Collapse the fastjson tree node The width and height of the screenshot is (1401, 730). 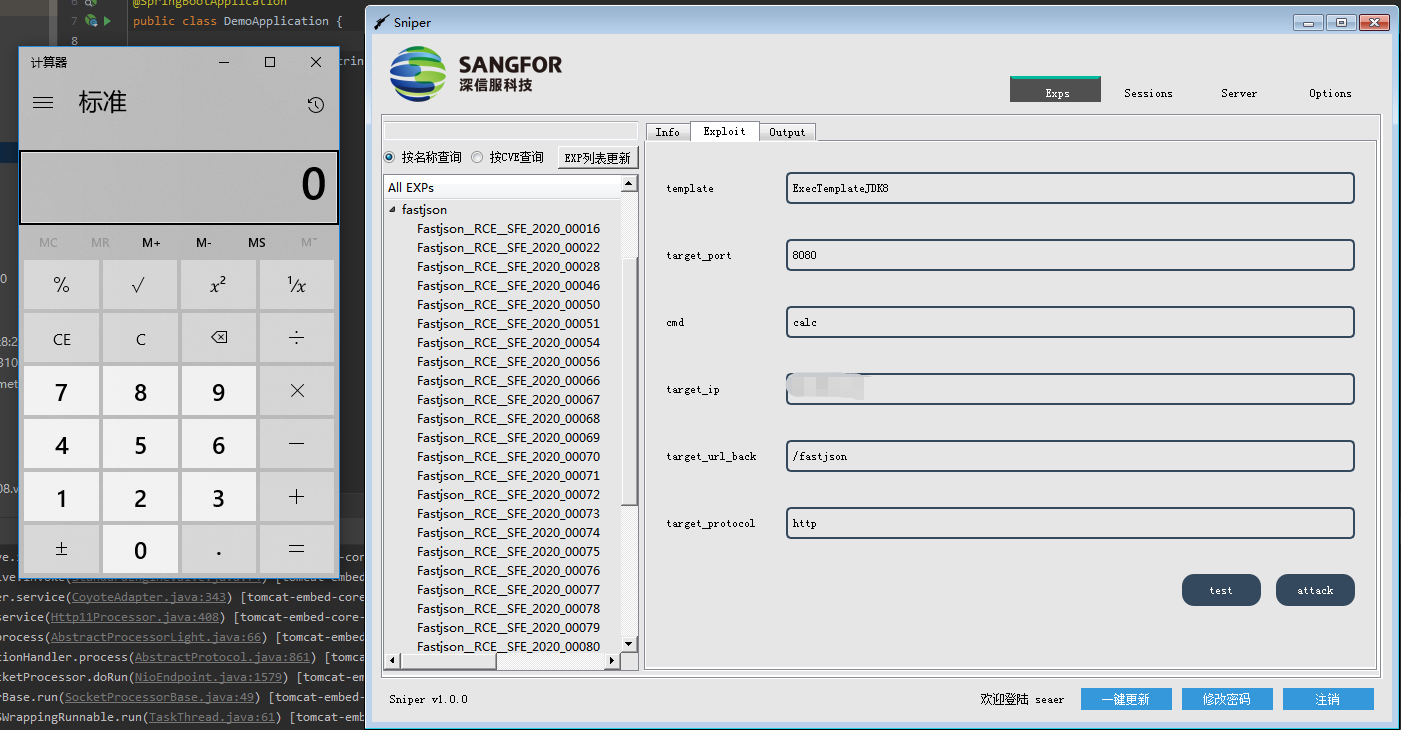[392, 210]
